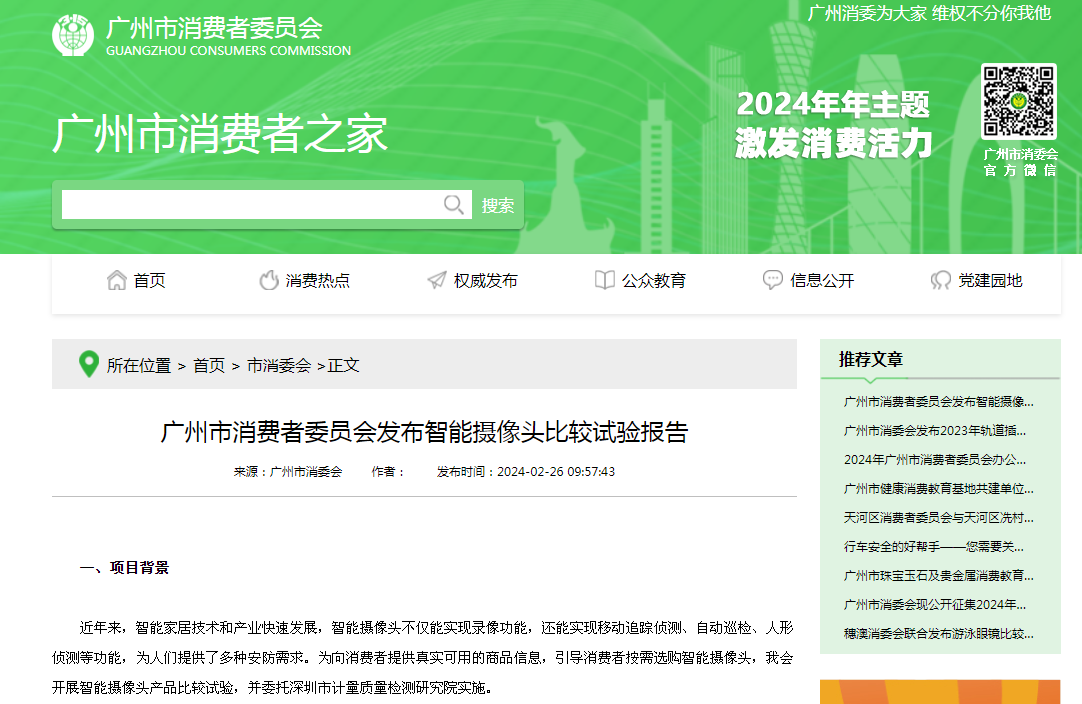Open recommended article about 2023年轨道插座
The height and width of the screenshot is (704, 1082).
(935, 431)
